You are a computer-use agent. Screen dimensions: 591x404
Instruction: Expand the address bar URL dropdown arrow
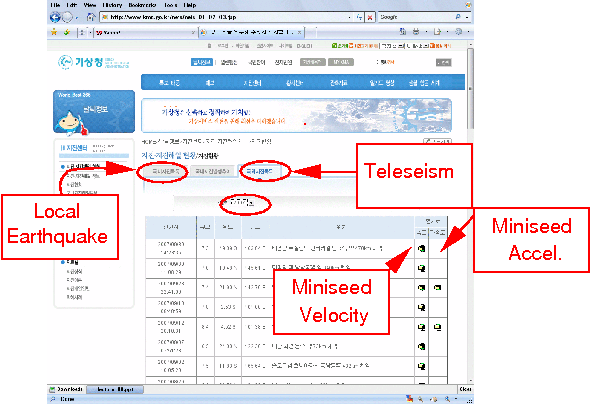click(349, 17)
